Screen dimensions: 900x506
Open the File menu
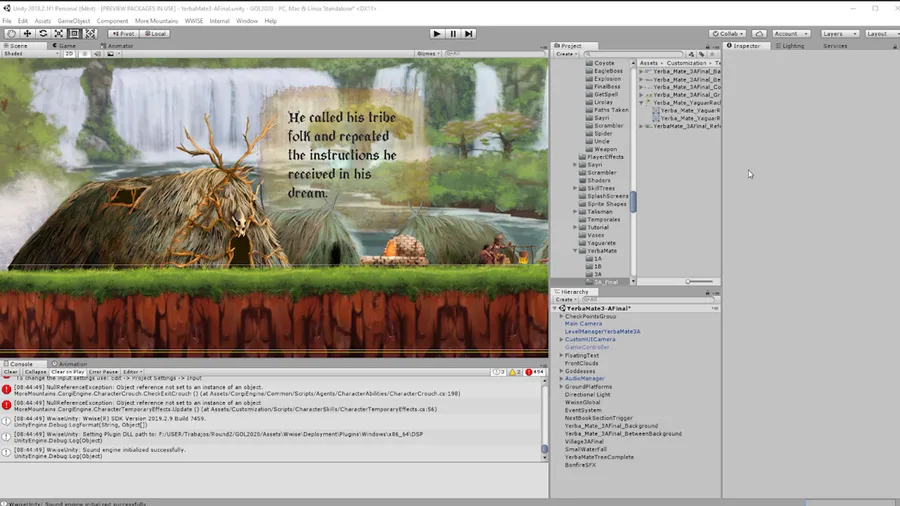point(7,21)
